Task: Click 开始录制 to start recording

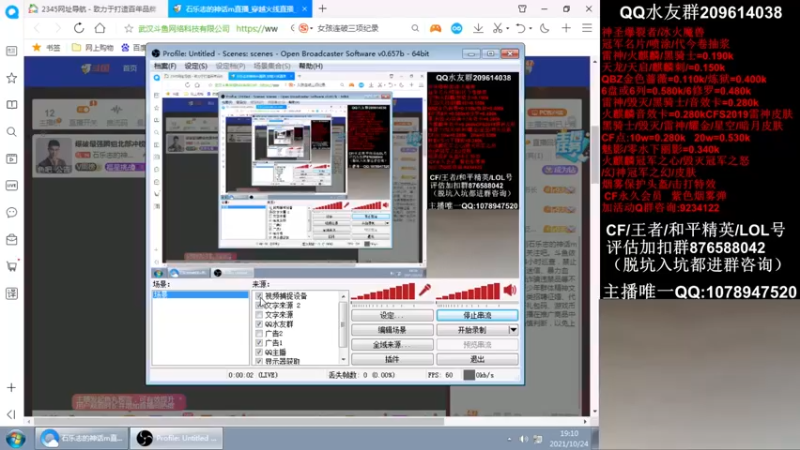Action: 472,330
